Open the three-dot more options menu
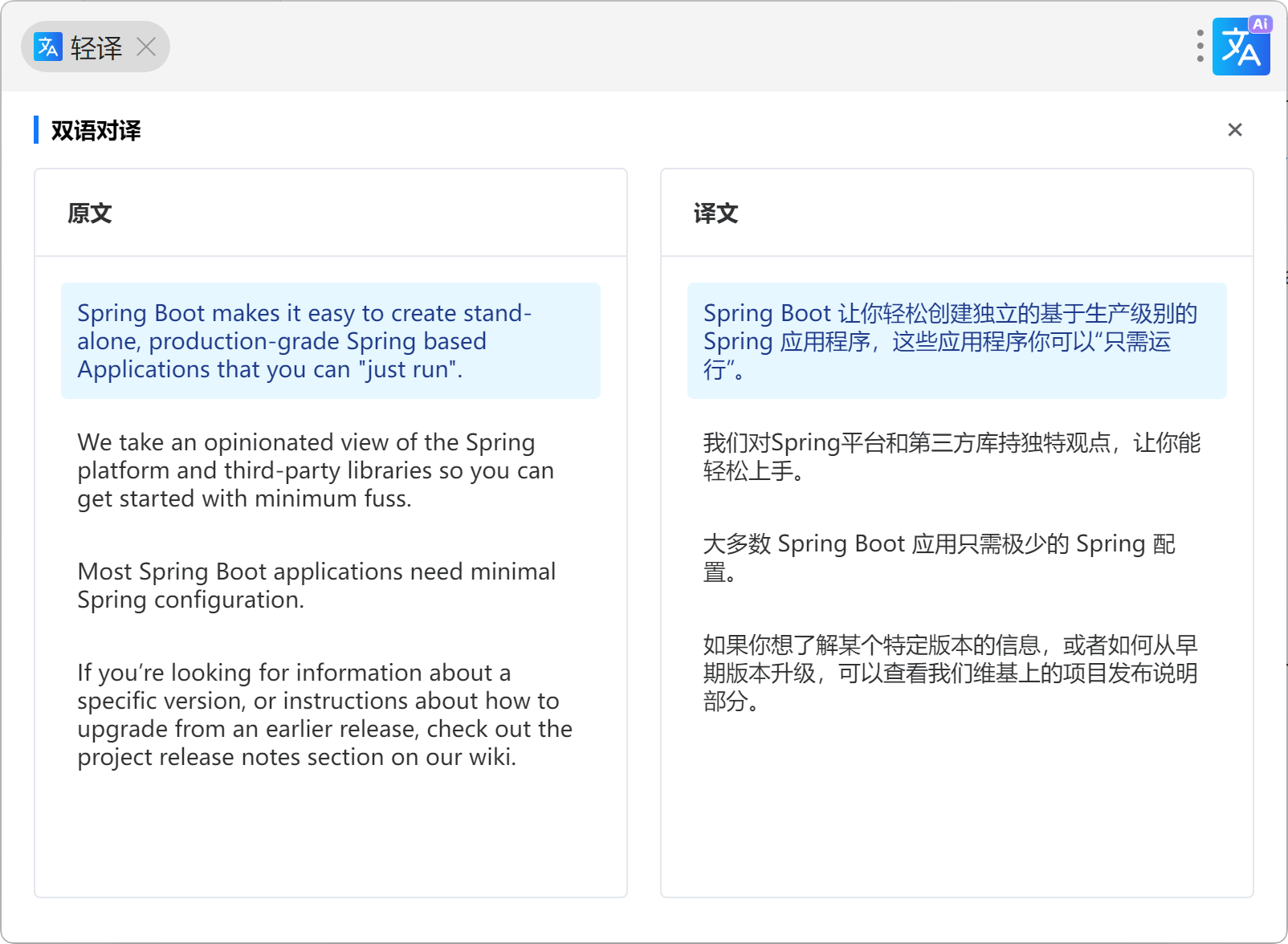Screen dimensions: 1288x944 1200,47
